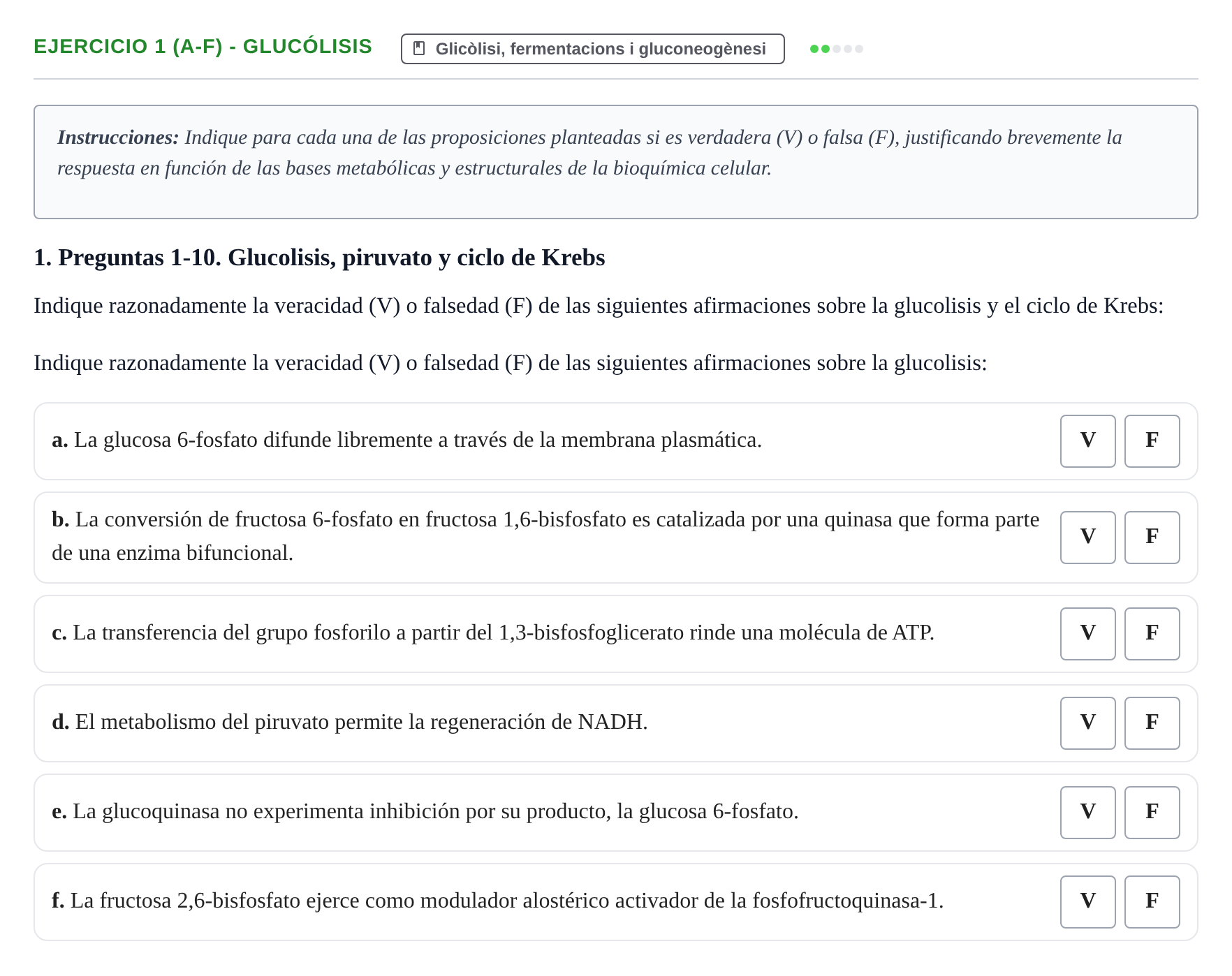
Task: Choose V for statement c on 1,3-bisfosfoglicerato
Action: 1087,634
